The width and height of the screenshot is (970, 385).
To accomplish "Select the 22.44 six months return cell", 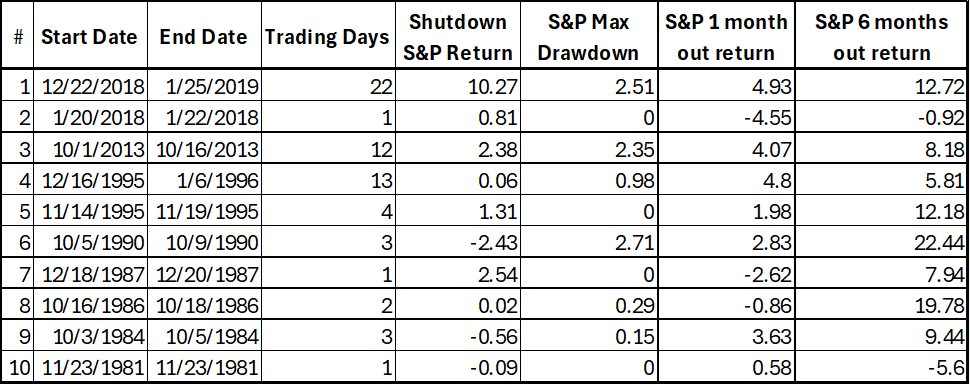I will pos(881,242).
